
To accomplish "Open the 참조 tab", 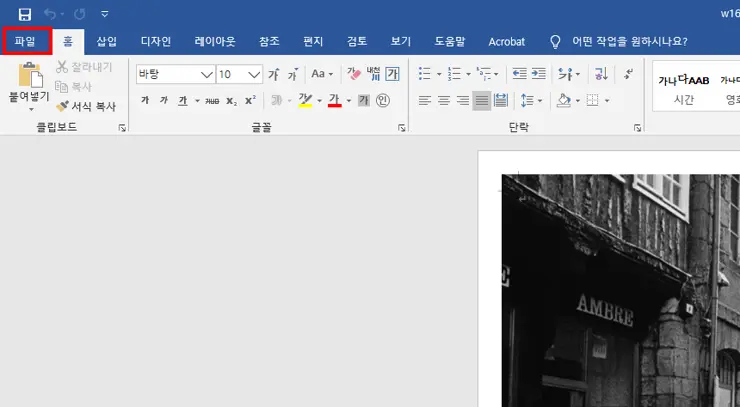I will [269, 42].
